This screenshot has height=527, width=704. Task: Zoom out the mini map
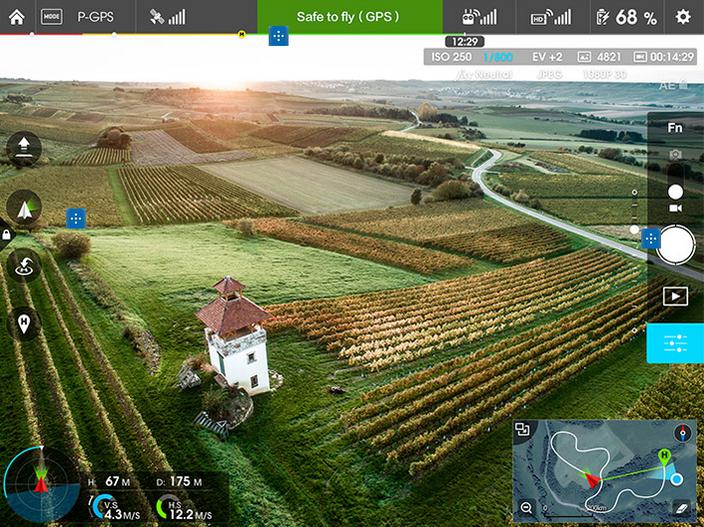[526, 508]
